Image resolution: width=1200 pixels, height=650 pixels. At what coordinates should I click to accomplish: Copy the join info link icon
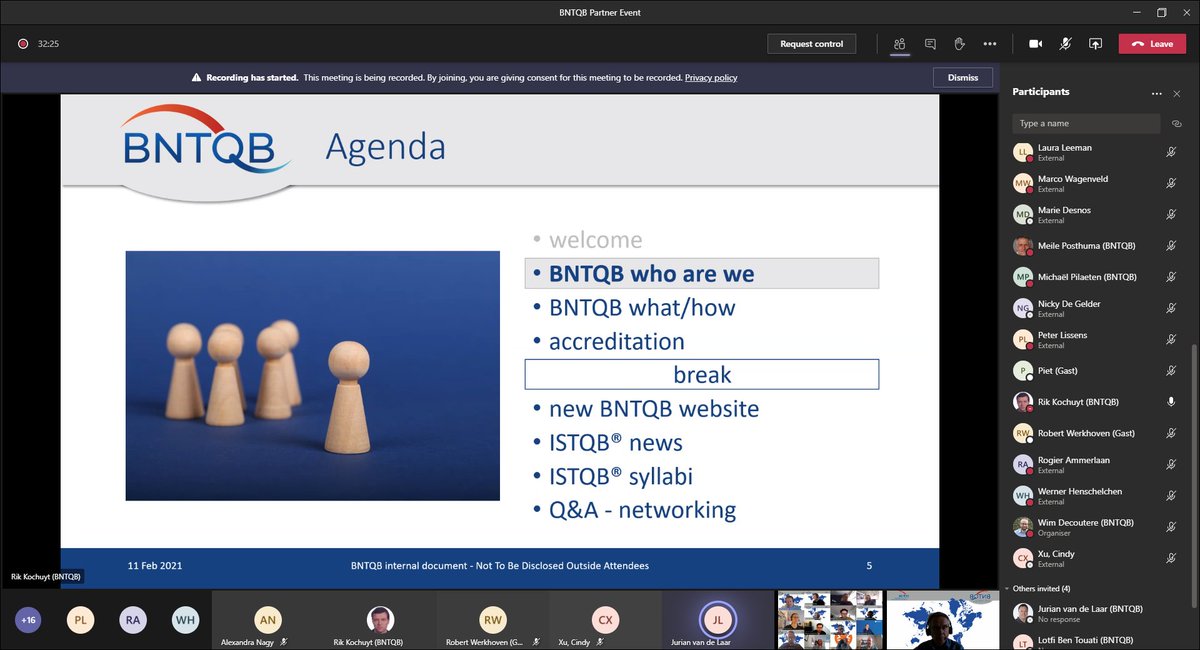coord(1177,124)
